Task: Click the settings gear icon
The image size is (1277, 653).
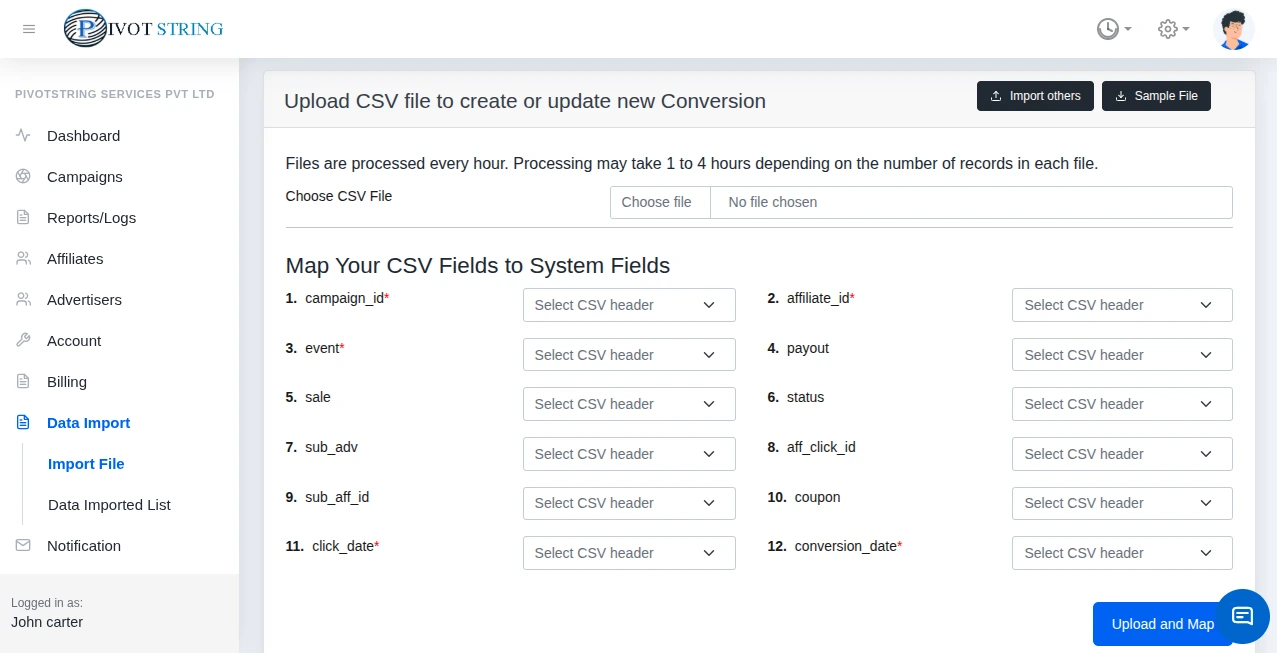Action: [x=1168, y=29]
